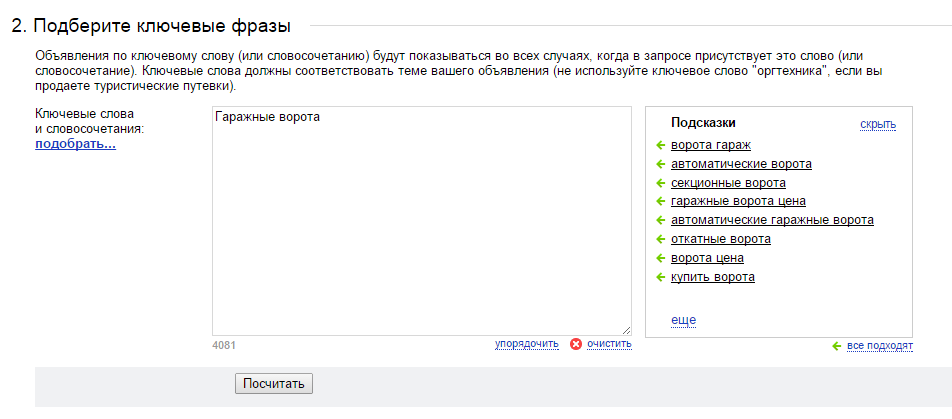Sort keywords with упорядочить link
The width and height of the screenshot is (952, 419).
[x=526, y=344]
